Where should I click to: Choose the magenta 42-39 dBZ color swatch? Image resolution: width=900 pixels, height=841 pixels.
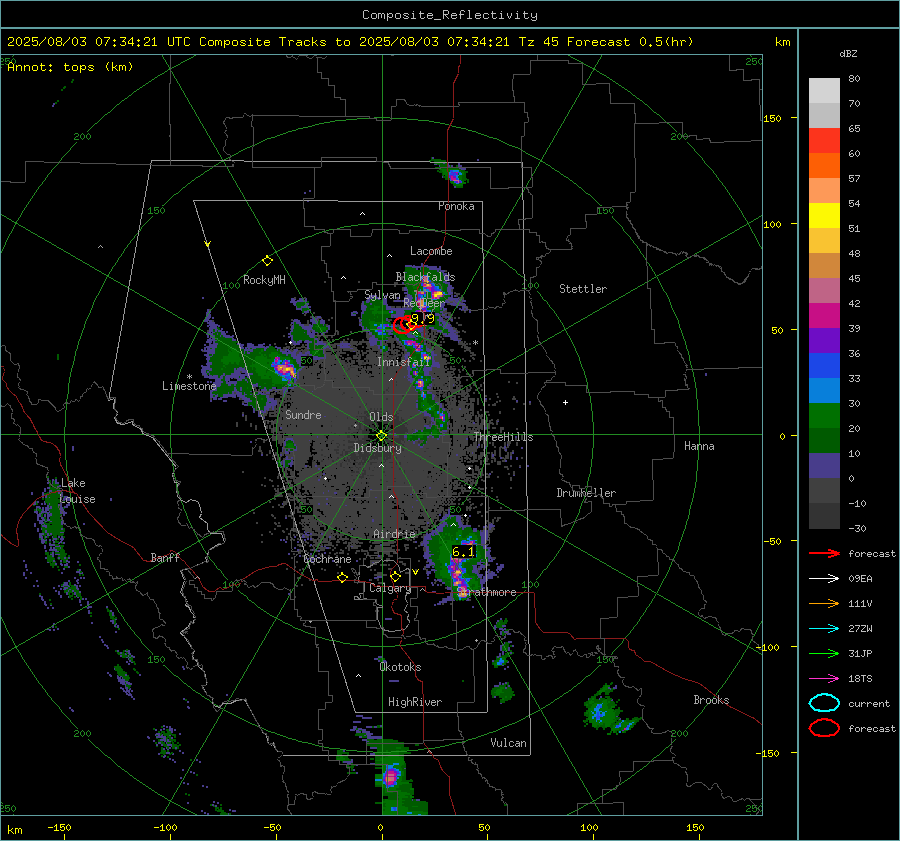tap(824, 316)
